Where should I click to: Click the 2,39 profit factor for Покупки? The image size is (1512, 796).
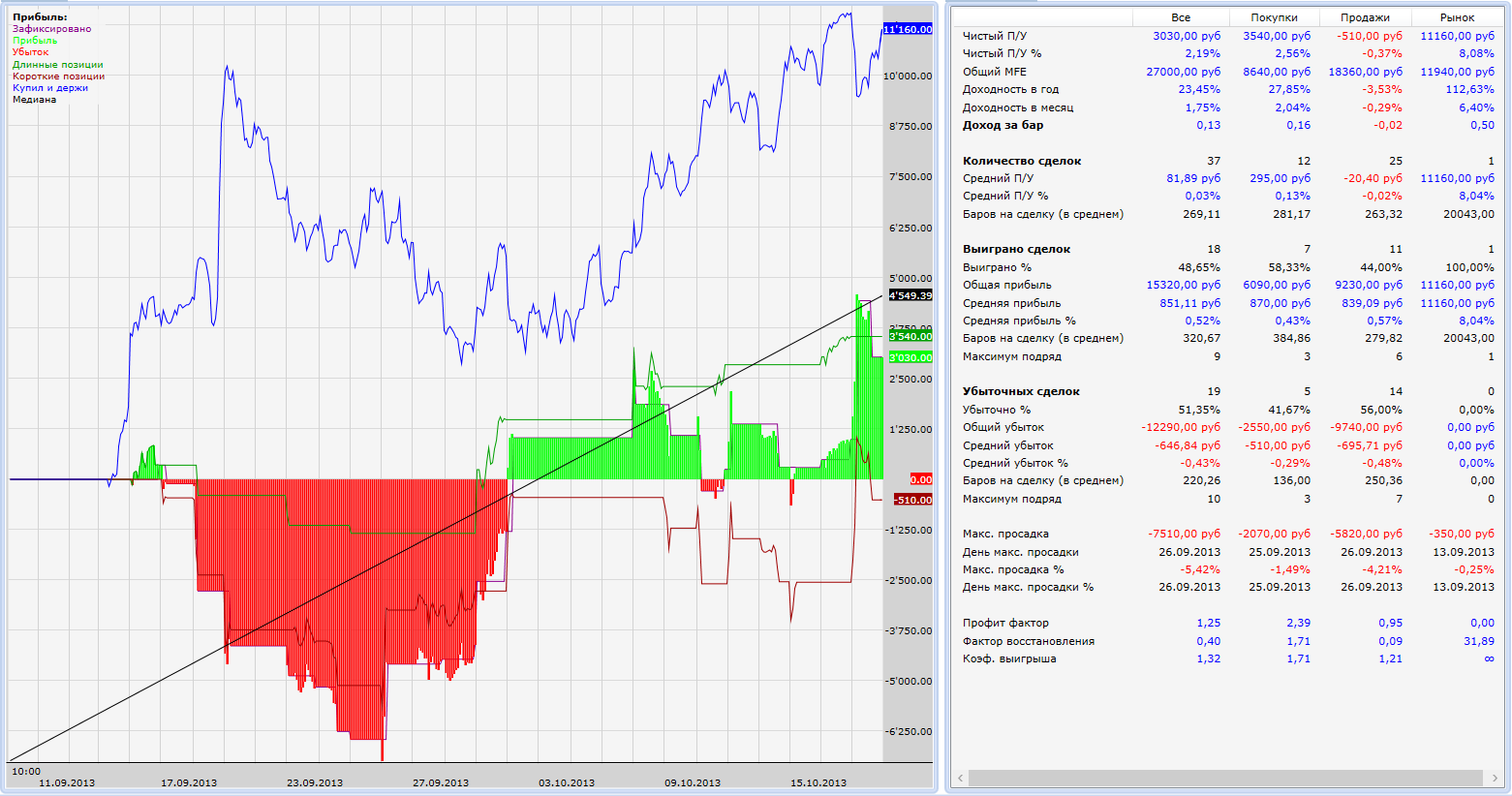pos(1299,623)
